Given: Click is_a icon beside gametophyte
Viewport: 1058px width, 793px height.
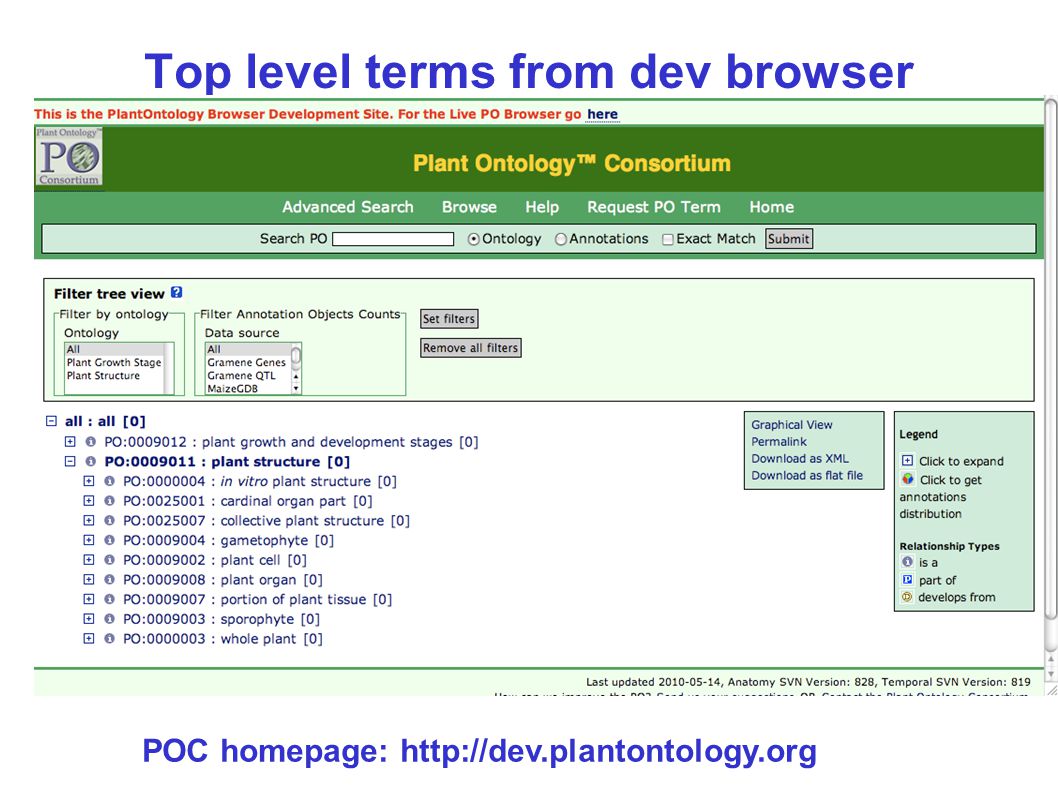Looking at the screenshot, I should [109, 539].
